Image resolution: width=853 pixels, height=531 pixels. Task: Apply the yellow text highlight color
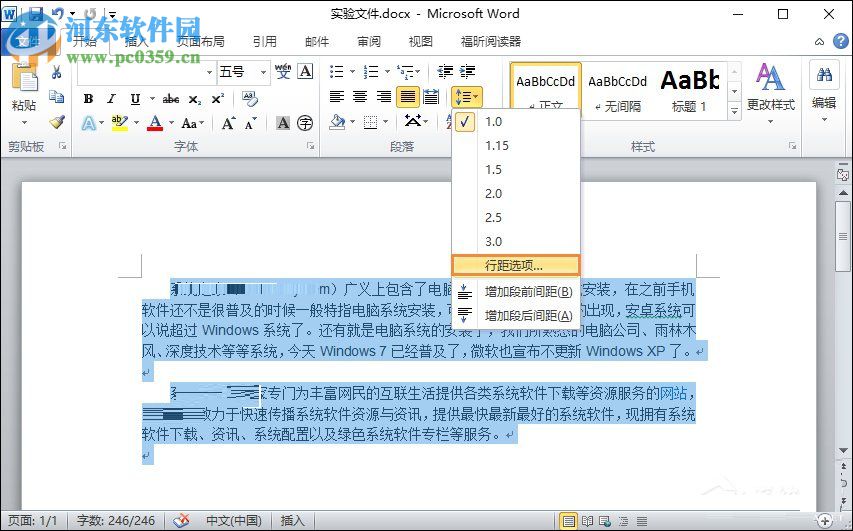click(x=120, y=124)
